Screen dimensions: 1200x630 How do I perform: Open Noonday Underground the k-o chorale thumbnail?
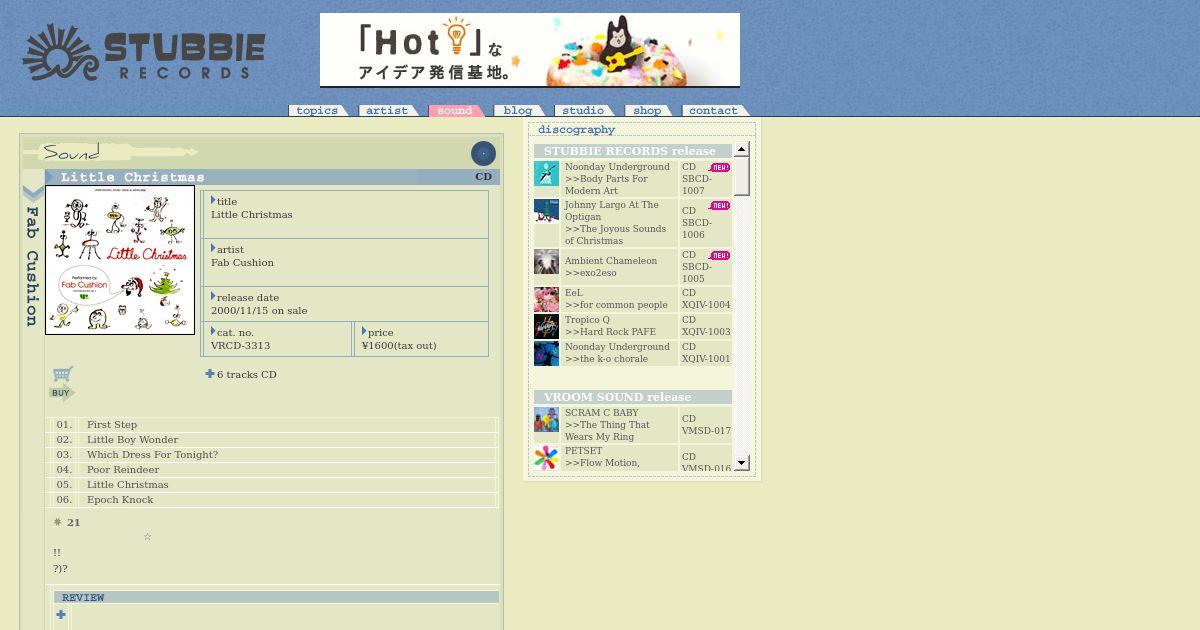(x=546, y=354)
